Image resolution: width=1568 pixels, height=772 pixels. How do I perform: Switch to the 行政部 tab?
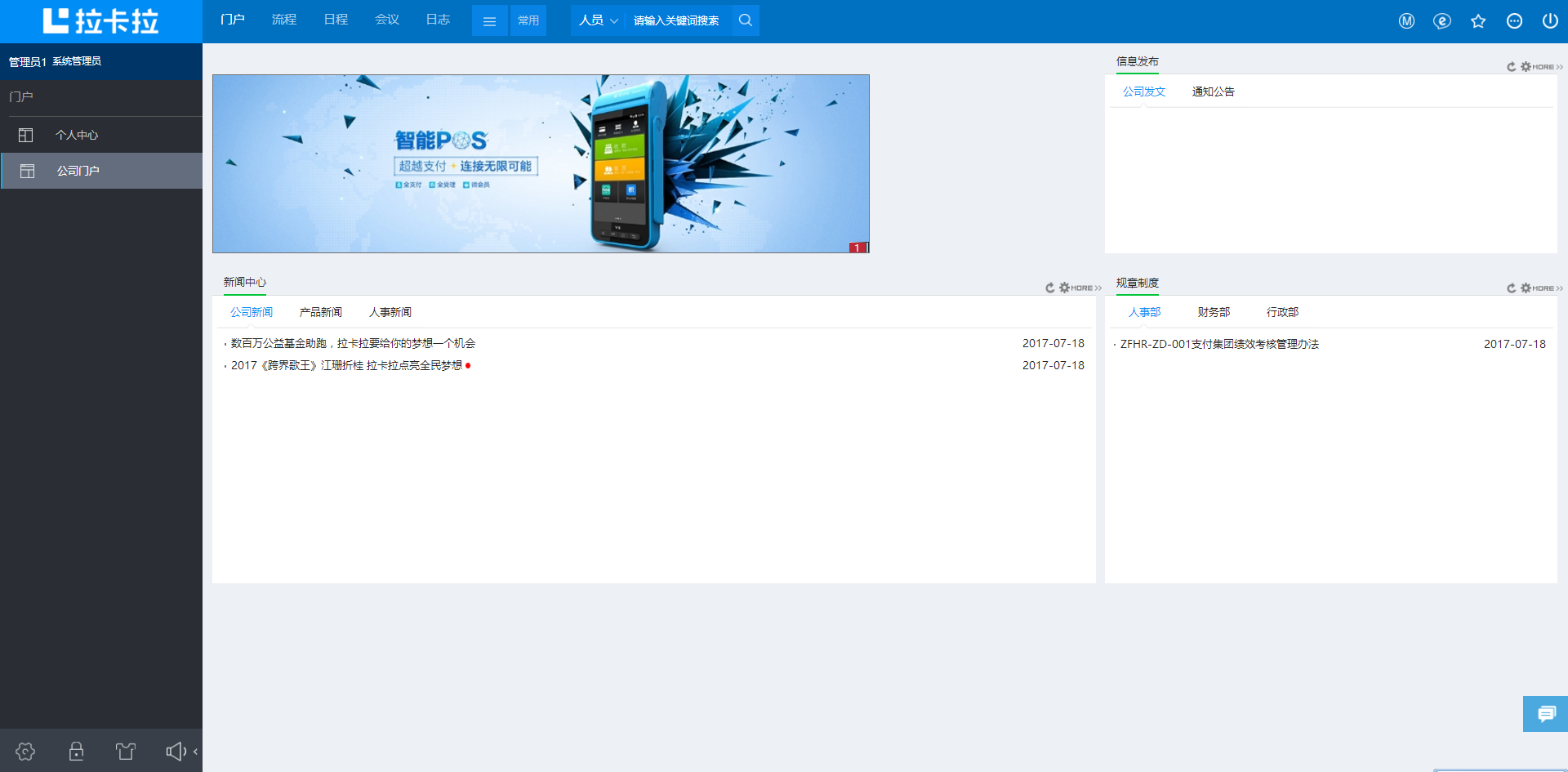[x=1282, y=312]
